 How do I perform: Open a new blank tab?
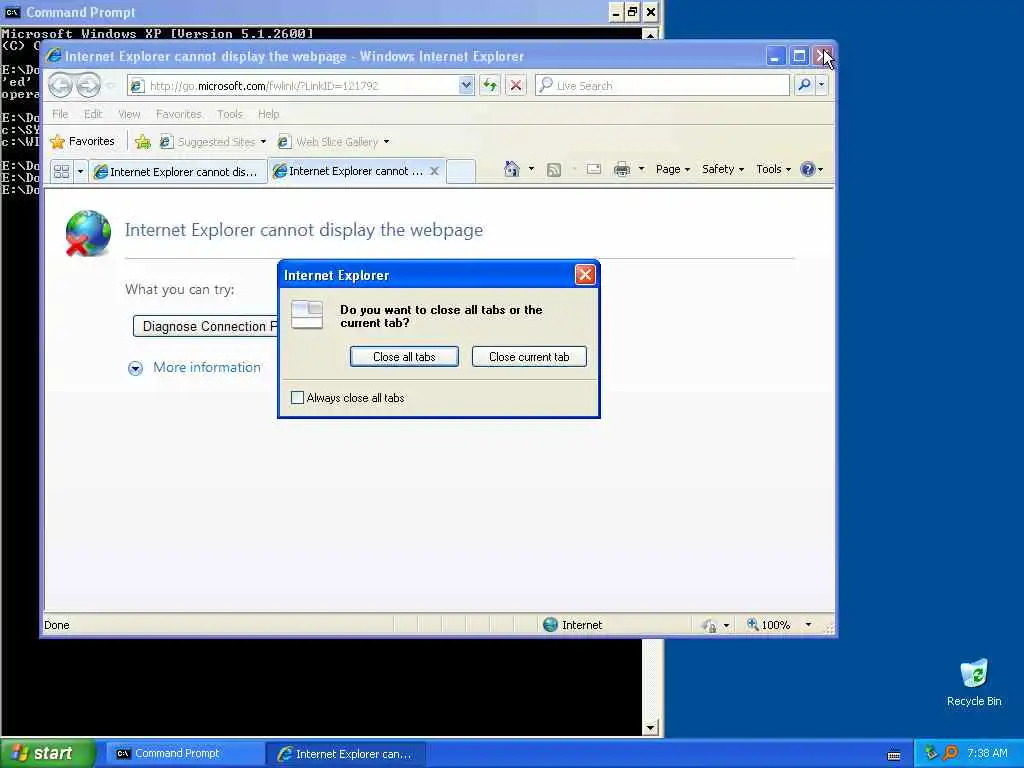tap(460, 172)
